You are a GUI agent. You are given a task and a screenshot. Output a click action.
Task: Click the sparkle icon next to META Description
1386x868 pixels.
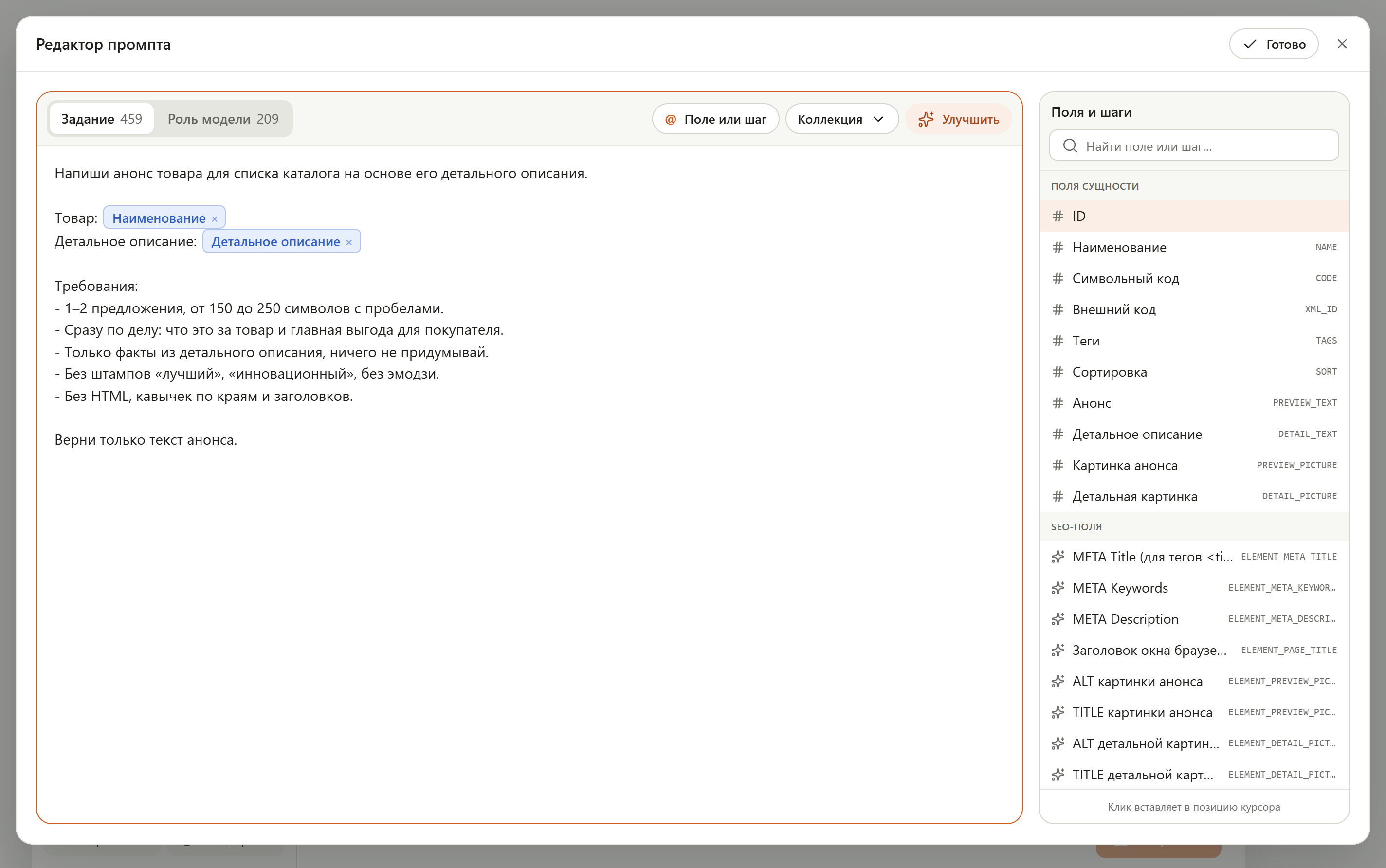click(1058, 619)
